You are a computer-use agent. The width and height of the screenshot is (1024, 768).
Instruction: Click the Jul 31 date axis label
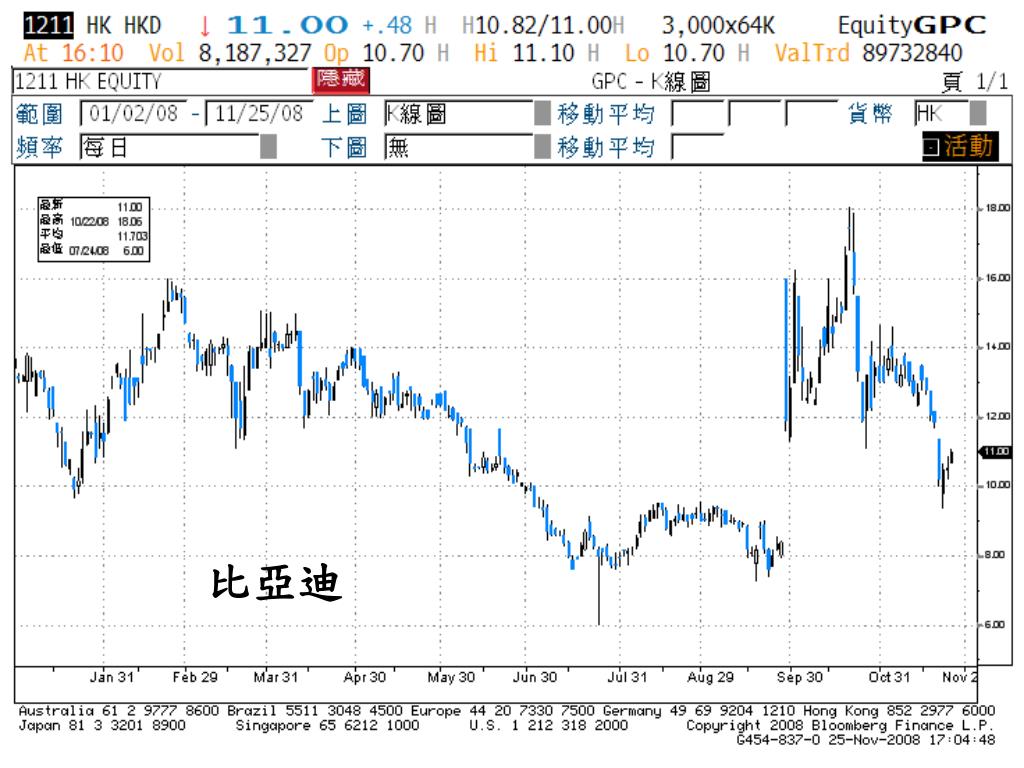(627, 677)
